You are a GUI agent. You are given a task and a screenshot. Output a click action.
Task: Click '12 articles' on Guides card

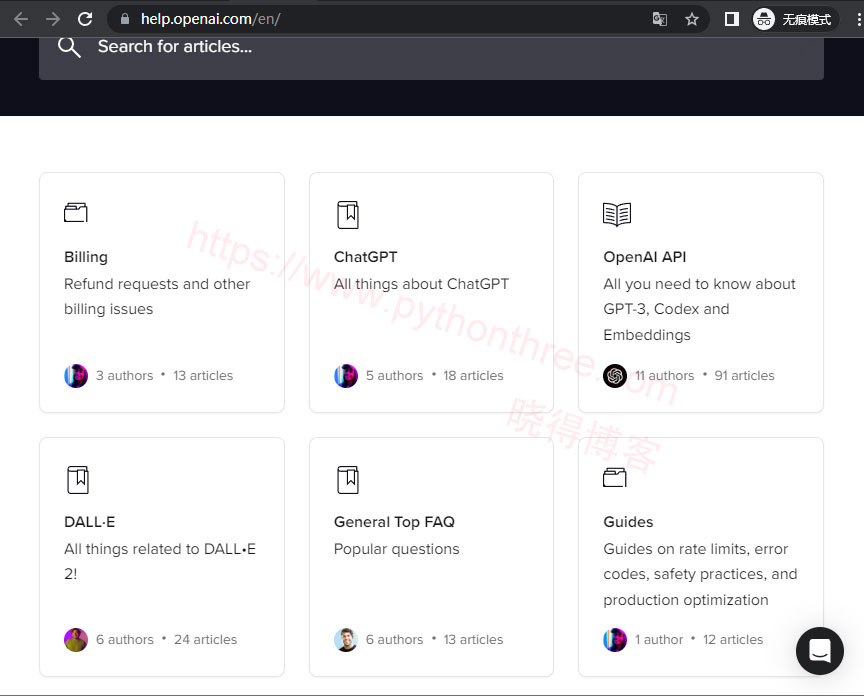tap(733, 640)
